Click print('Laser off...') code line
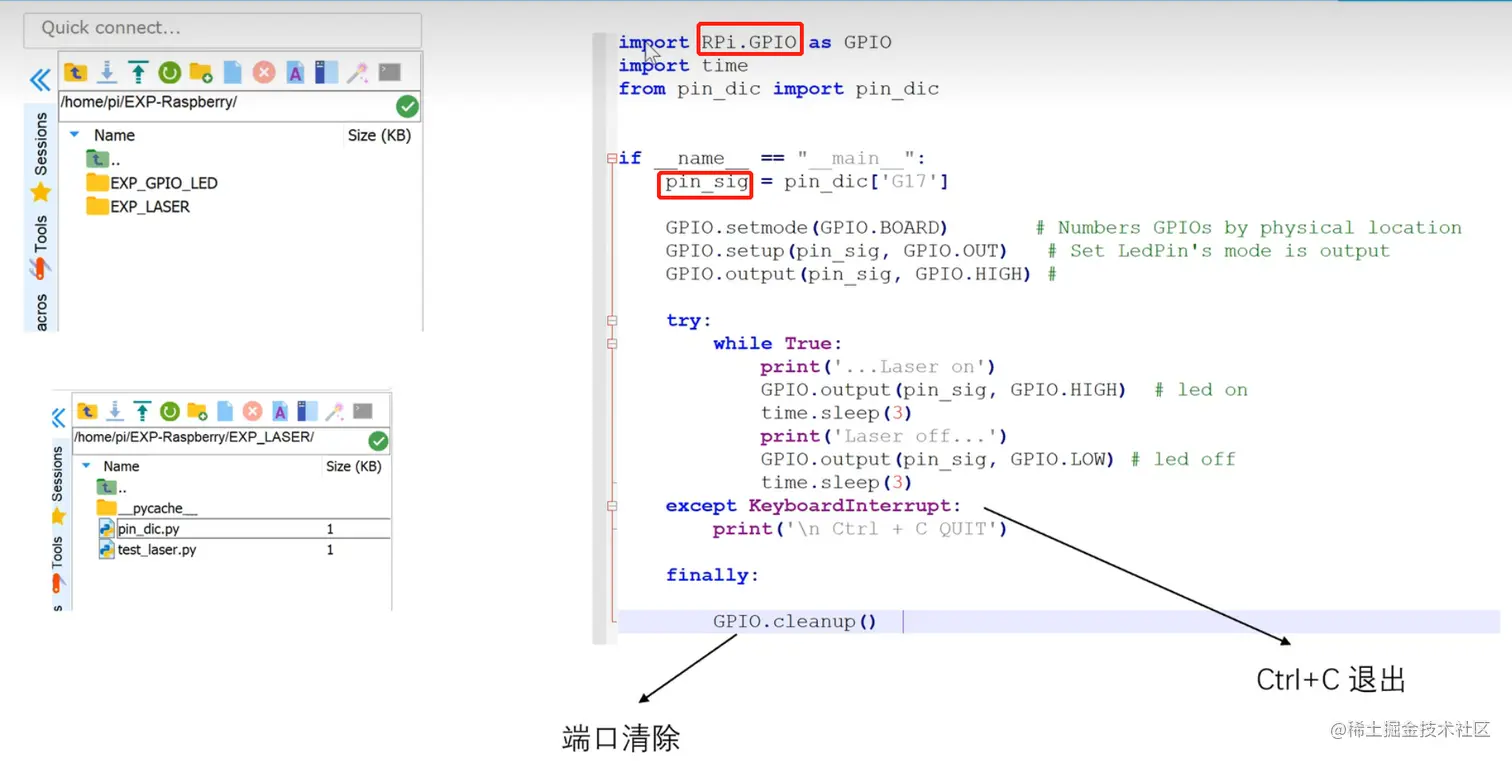This screenshot has width=1512, height=761. pos(884,436)
